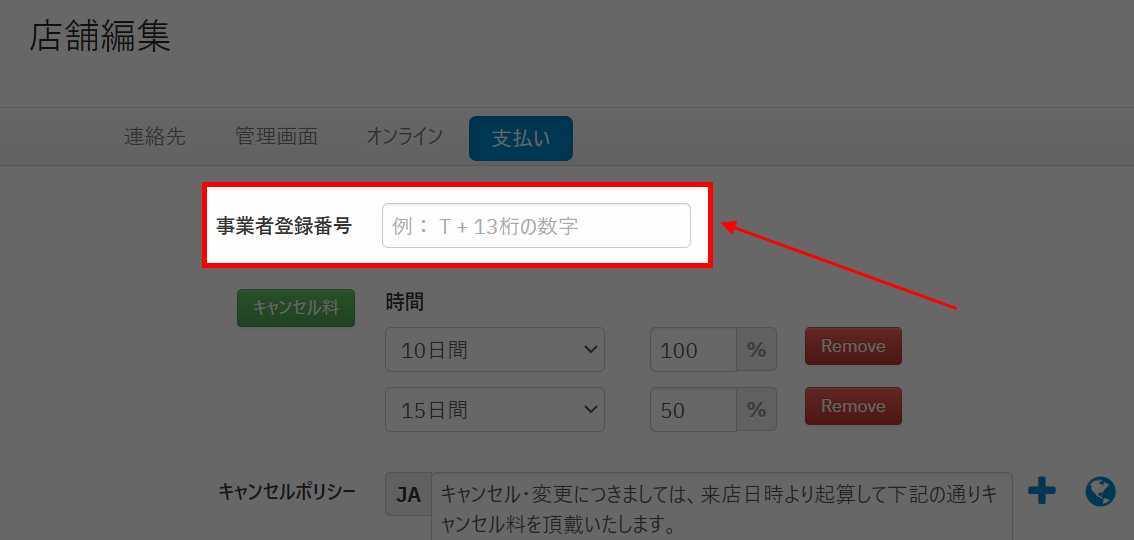Click the キャンセルポリシー label
Viewport: 1134px width, 540px height.
pyautogui.click(x=287, y=491)
